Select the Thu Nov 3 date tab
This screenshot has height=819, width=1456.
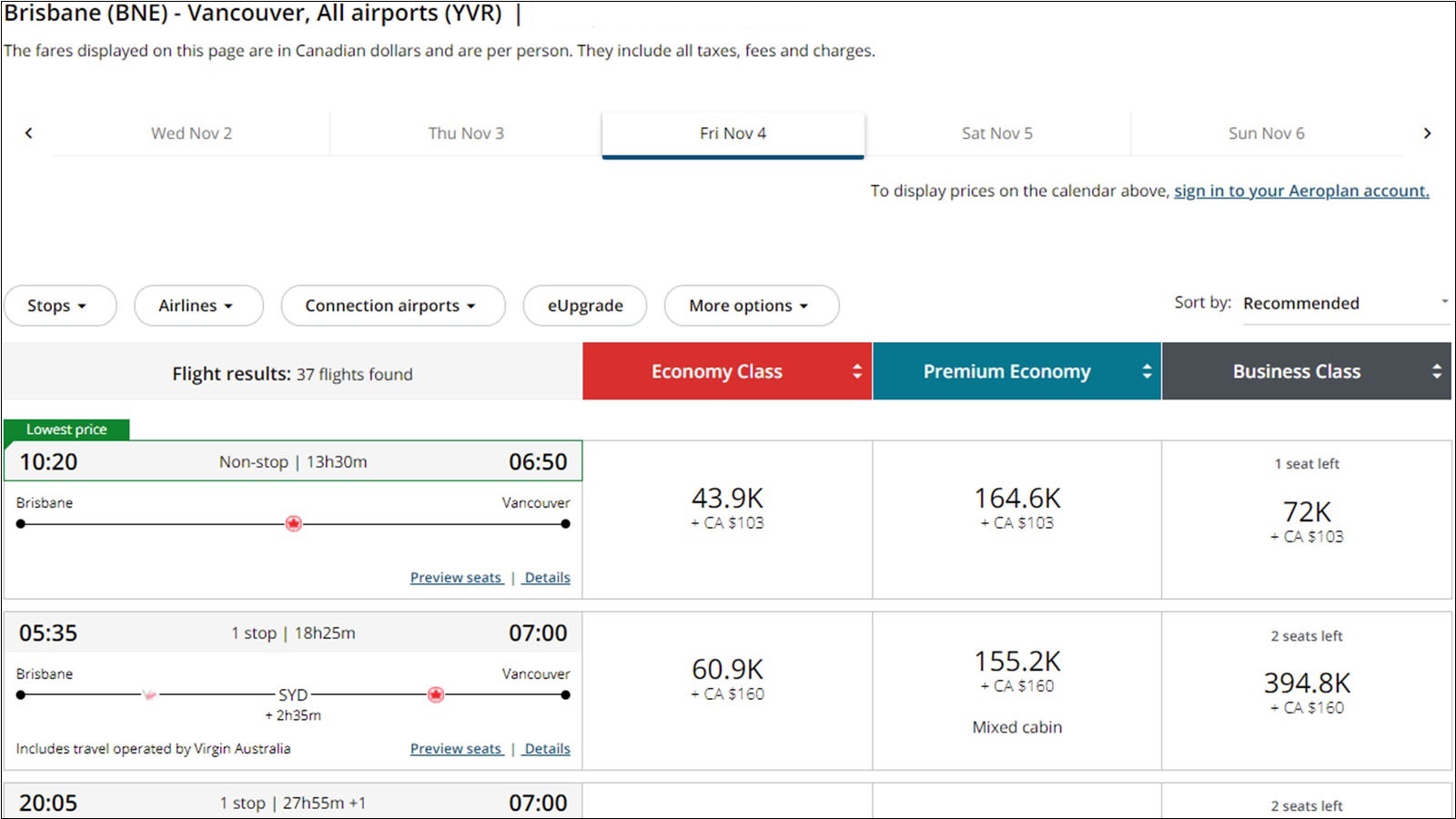tap(466, 133)
